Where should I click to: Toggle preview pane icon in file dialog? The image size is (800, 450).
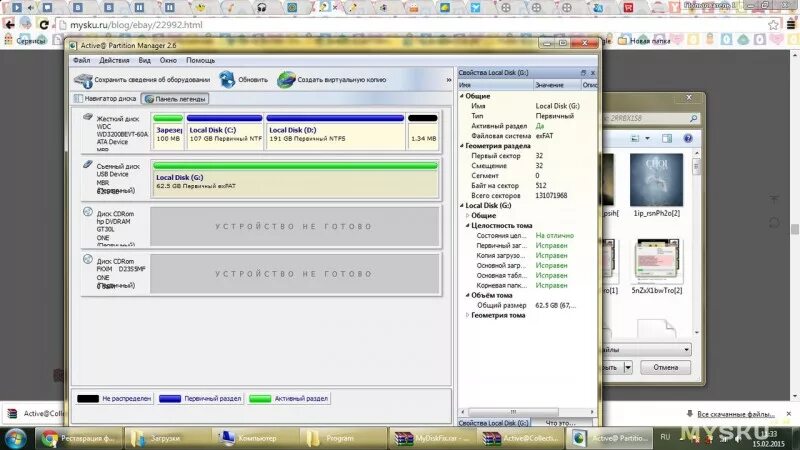pos(667,138)
